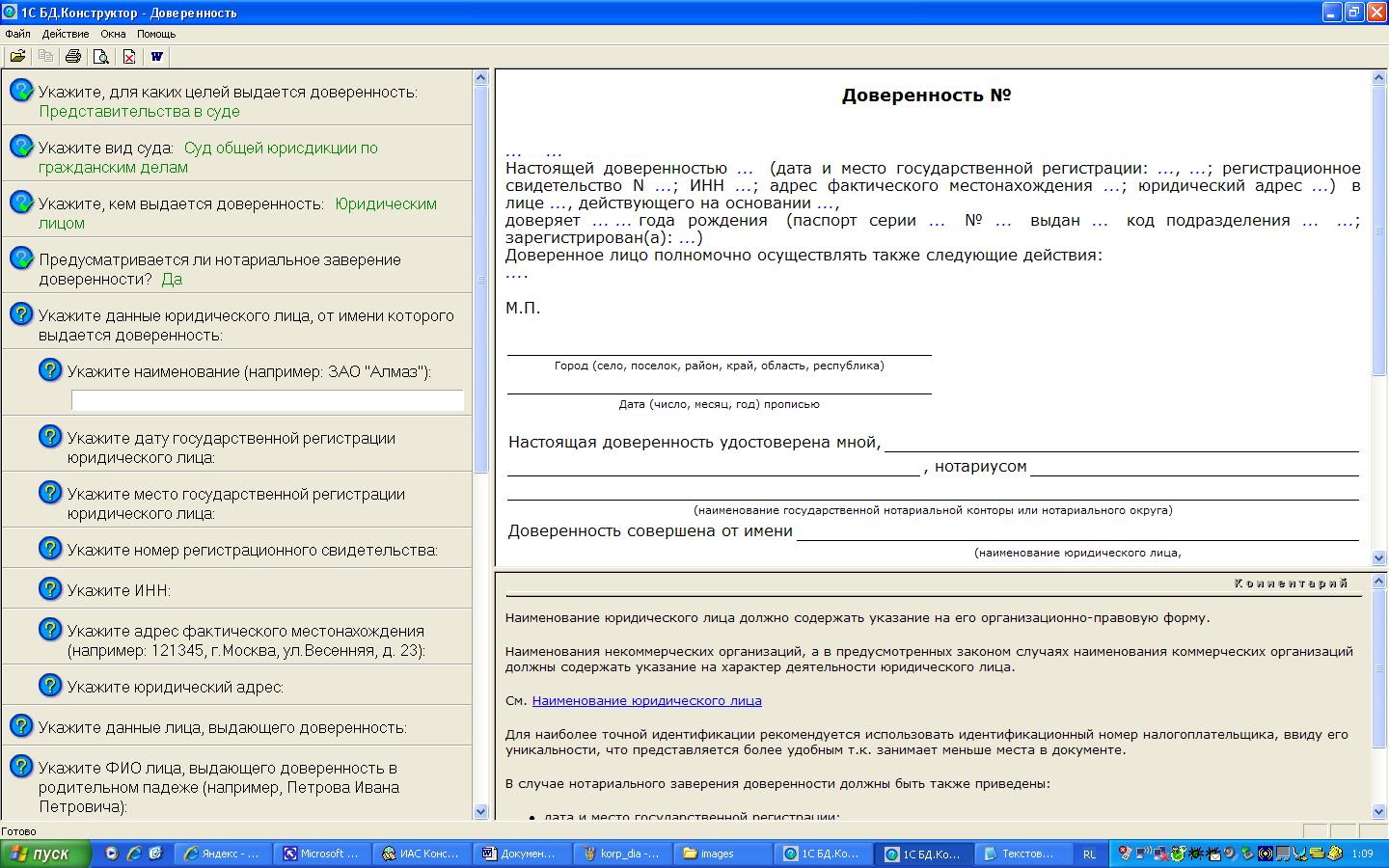1389x868 pixels.
Task: Click the Print toolbar icon
Action: pyautogui.click(x=73, y=56)
